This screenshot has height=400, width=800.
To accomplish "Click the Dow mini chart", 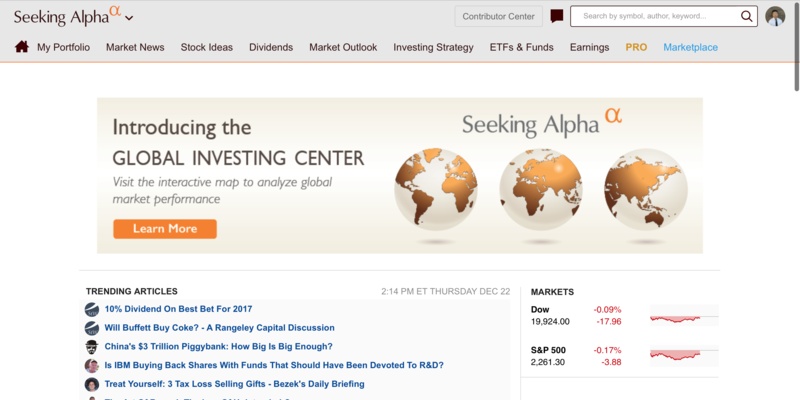I will click(684, 315).
